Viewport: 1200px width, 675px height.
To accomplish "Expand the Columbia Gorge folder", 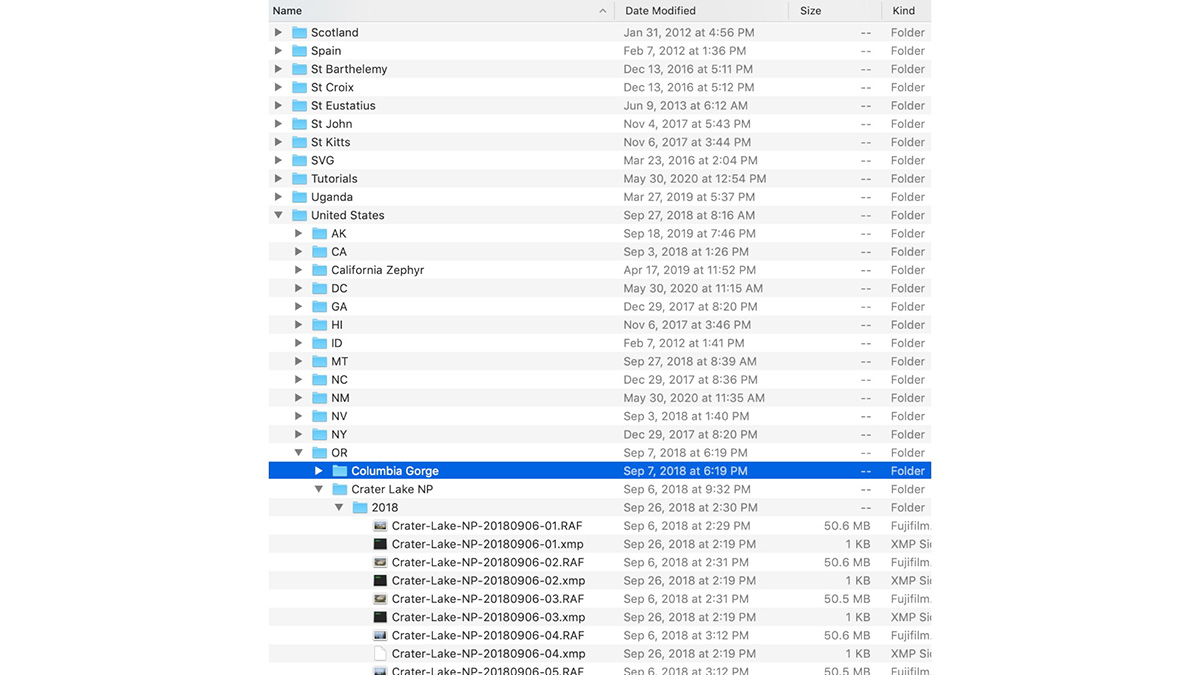I will click(x=319, y=471).
